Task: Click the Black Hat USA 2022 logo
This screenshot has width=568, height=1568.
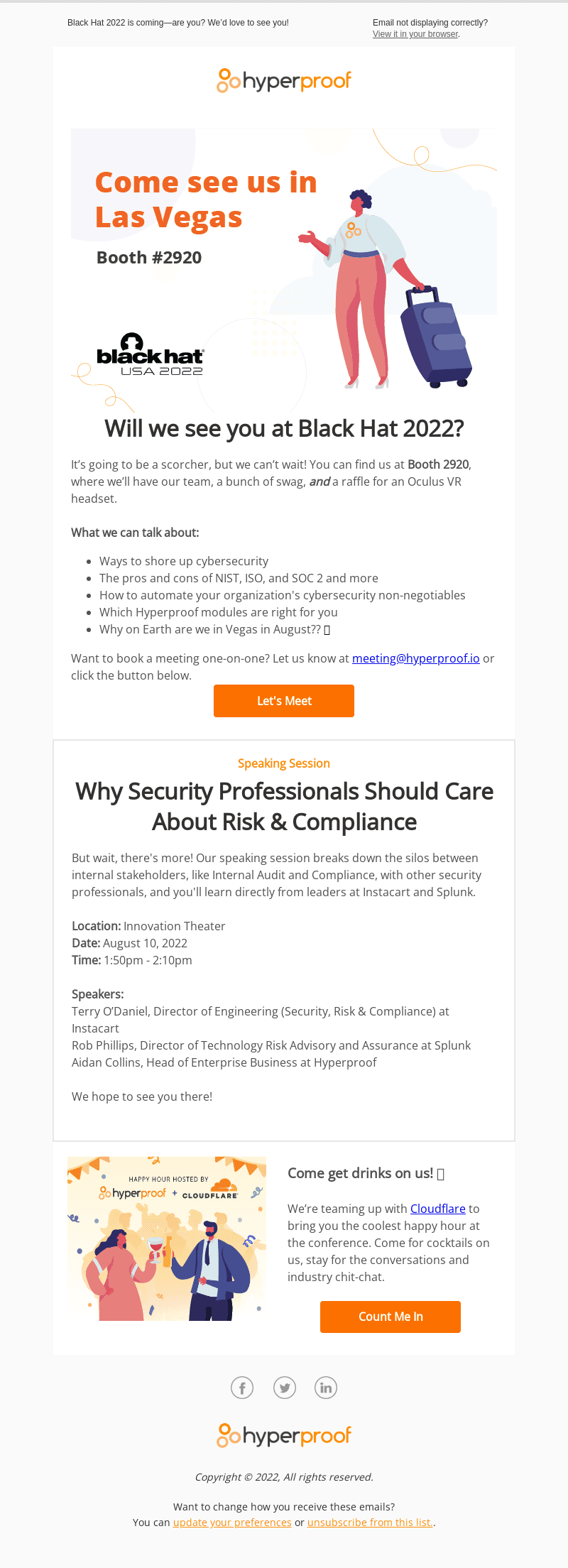Action: (x=151, y=354)
